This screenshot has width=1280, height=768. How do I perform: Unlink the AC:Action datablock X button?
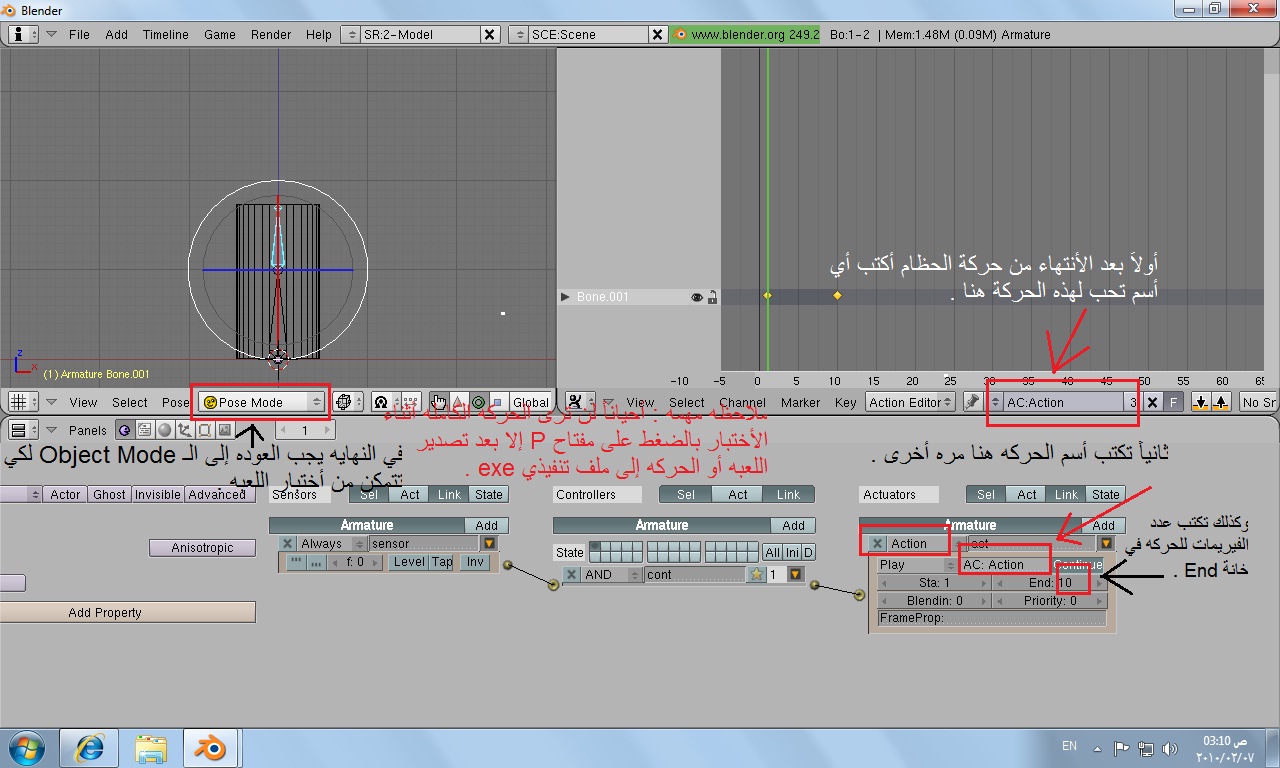pos(1152,402)
